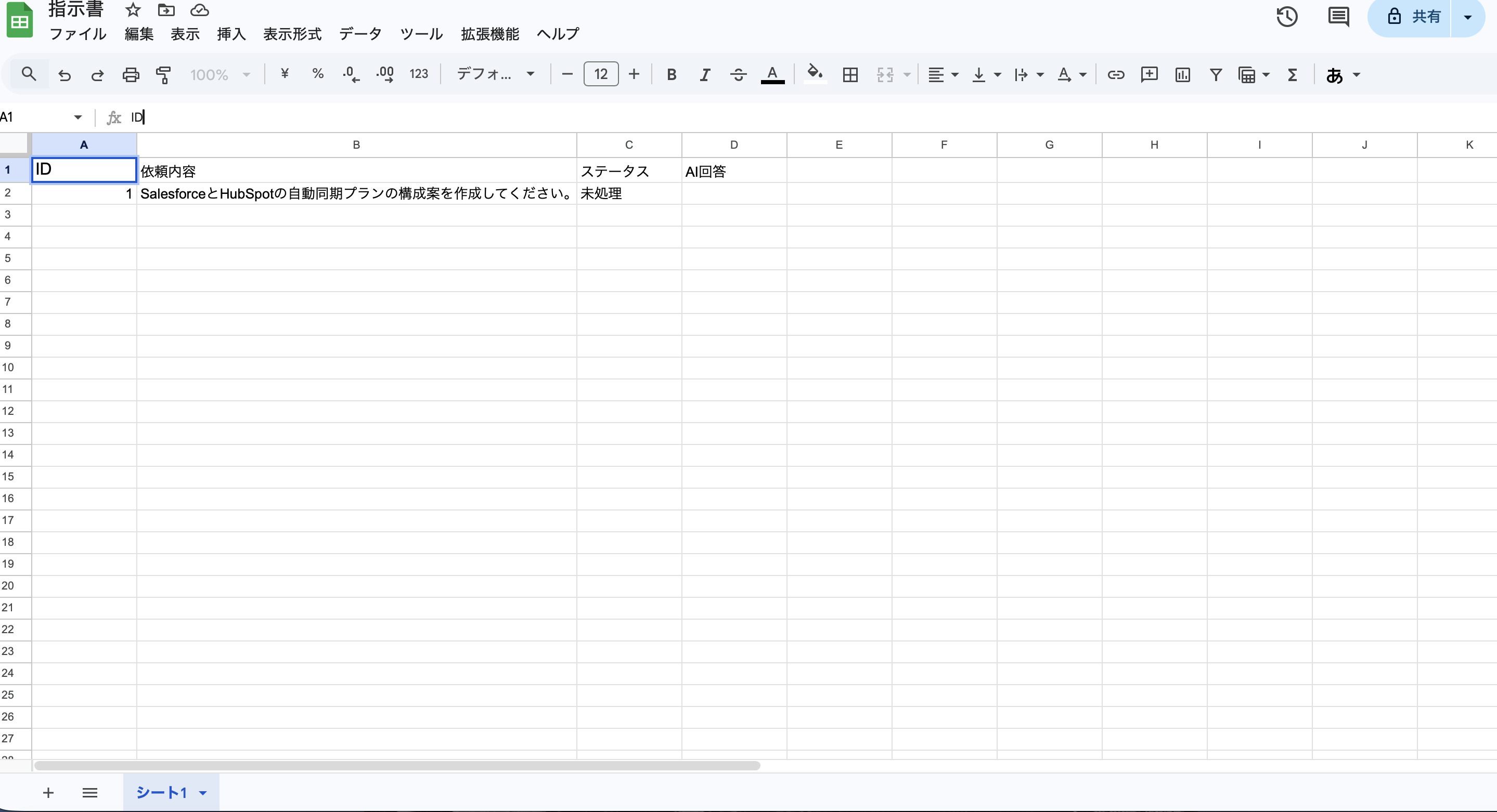Open the シート1 tab menu

(x=203, y=792)
